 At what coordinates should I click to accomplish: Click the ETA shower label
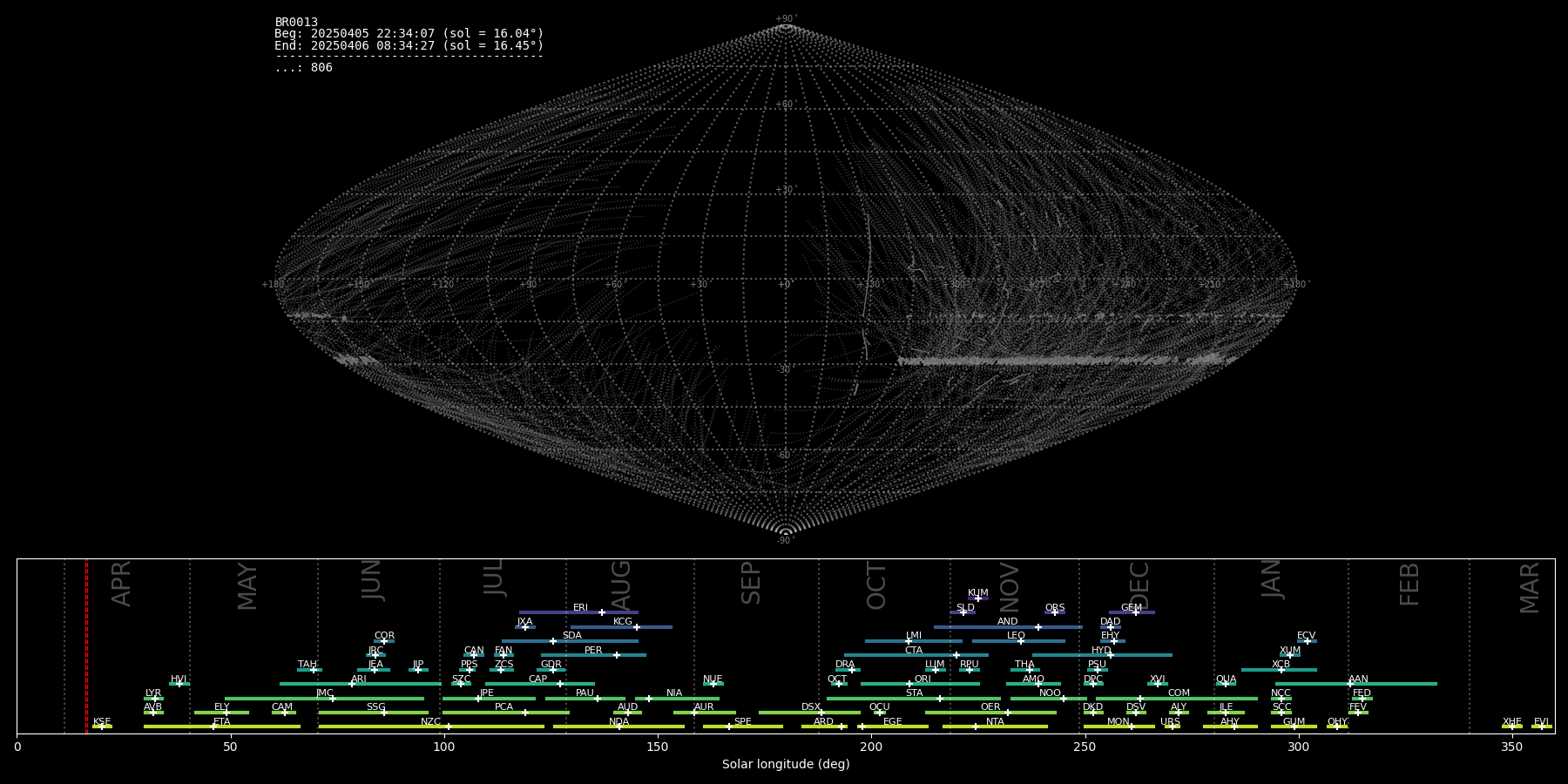click(x=222, y=722)
